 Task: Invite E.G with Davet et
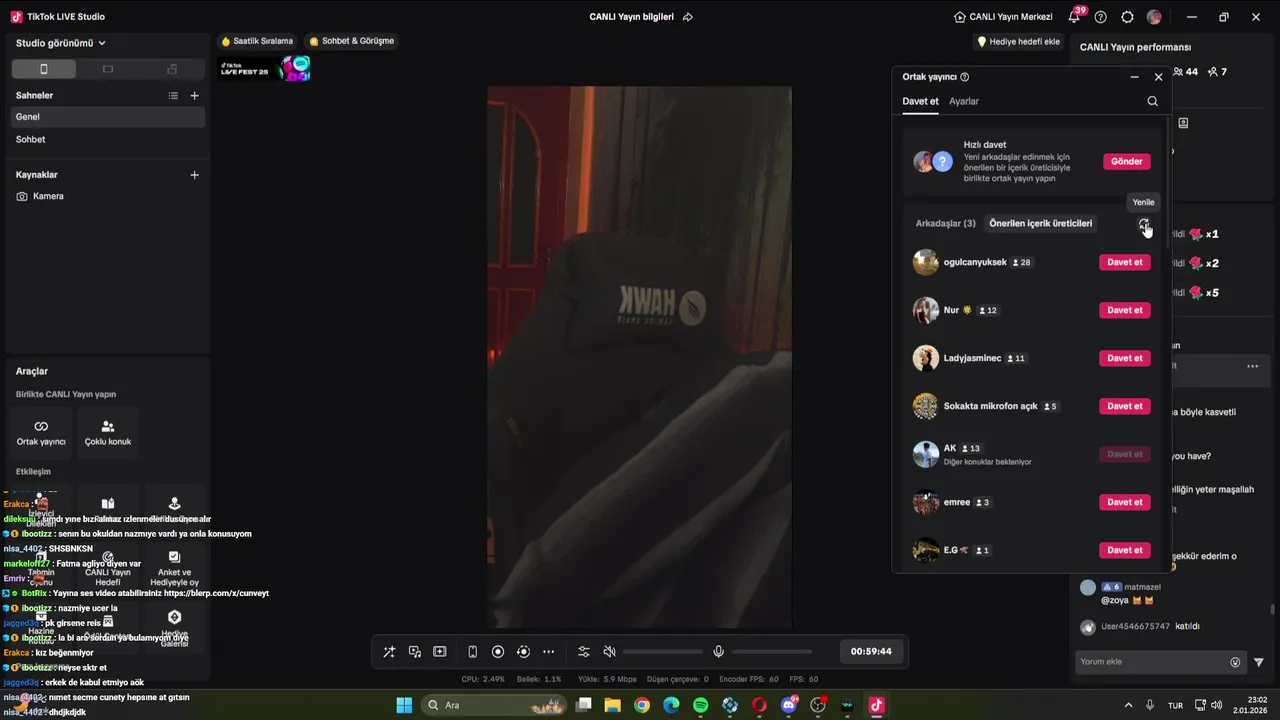click(1125, 551)
